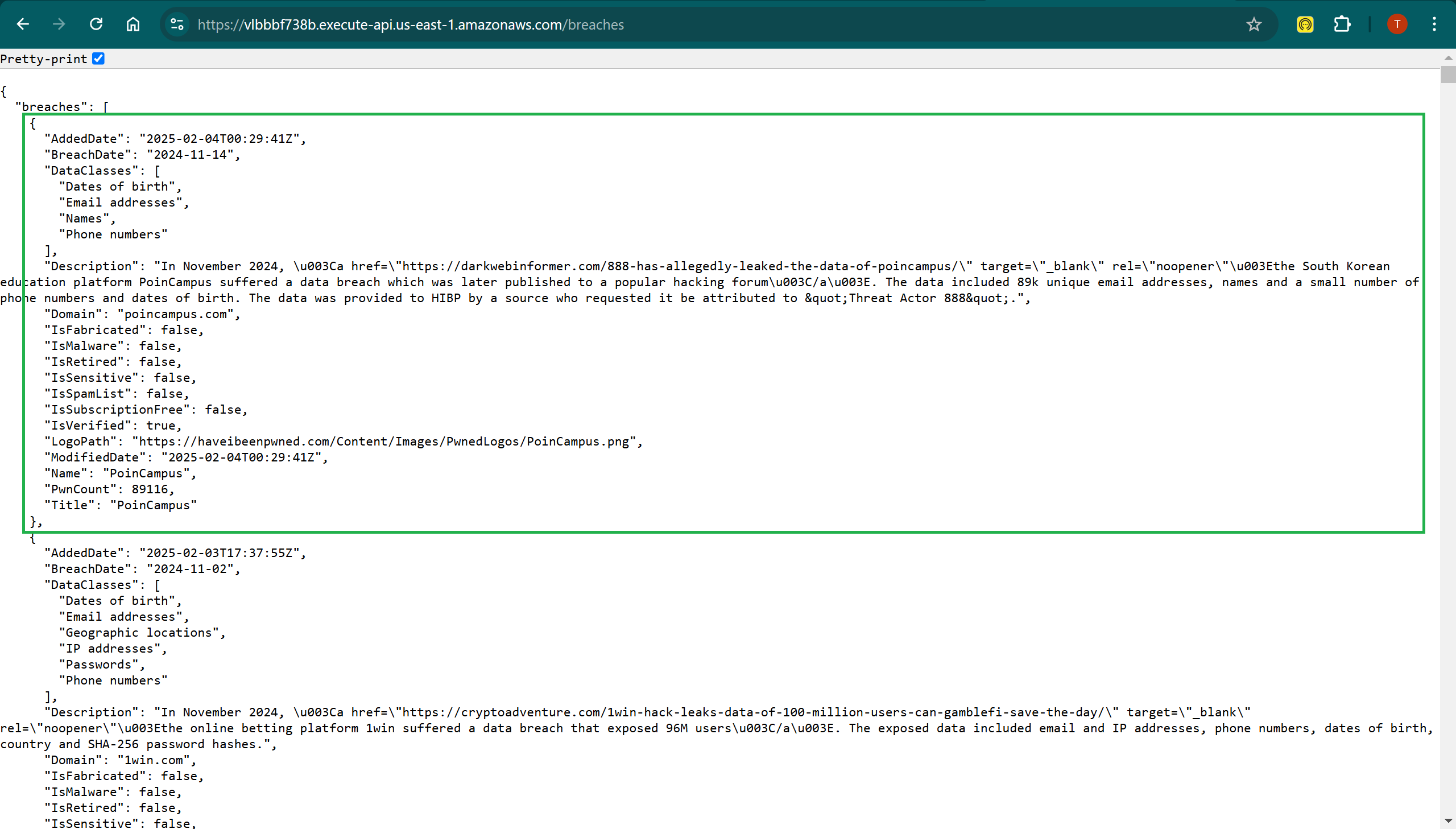Open the Chrome three-dot menu

[x=1434, y=24]
